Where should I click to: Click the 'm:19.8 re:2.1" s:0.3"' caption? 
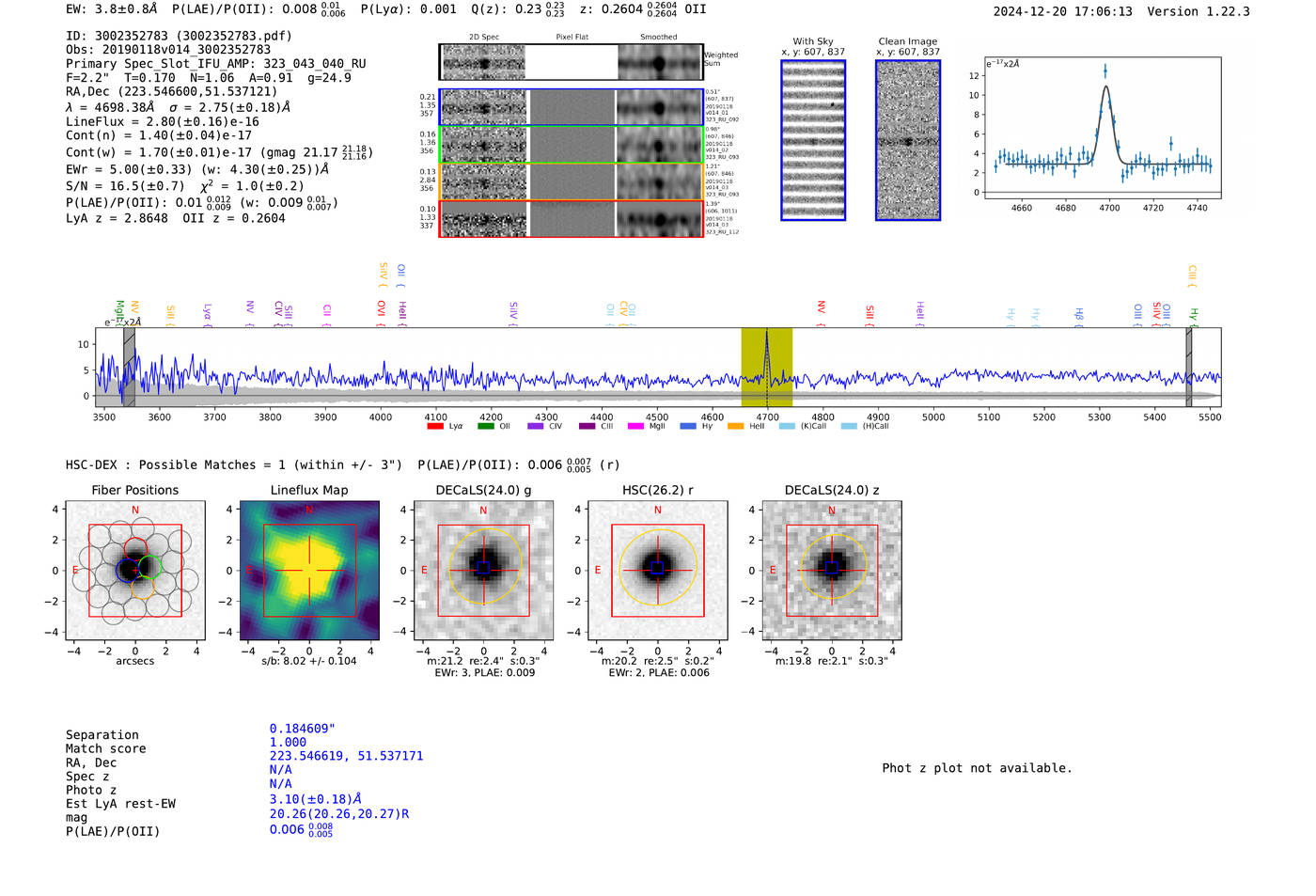[x=832, y=661]
